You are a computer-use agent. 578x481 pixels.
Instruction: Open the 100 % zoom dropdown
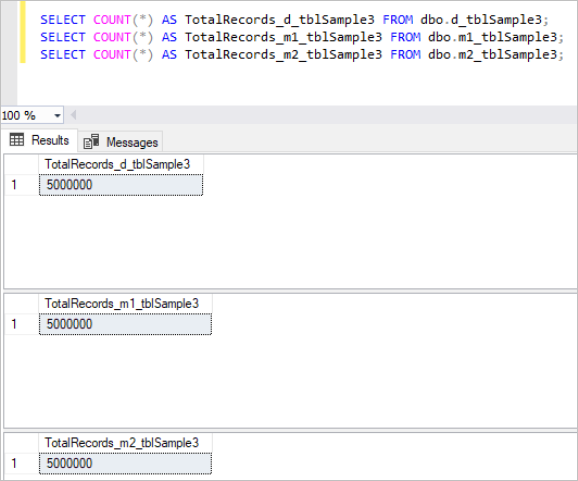click(x=57, y=116)
